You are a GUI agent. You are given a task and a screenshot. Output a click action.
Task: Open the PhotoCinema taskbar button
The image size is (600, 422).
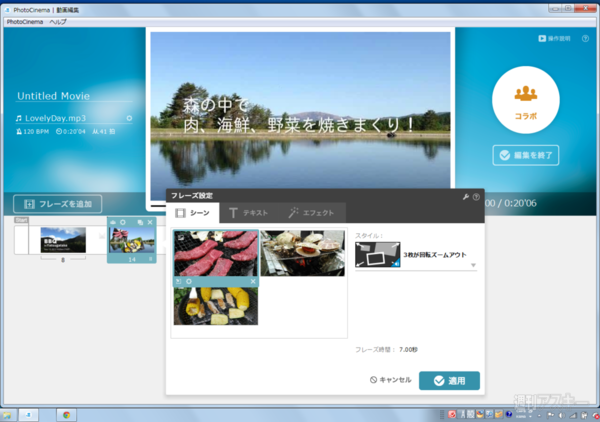point(28,415)
